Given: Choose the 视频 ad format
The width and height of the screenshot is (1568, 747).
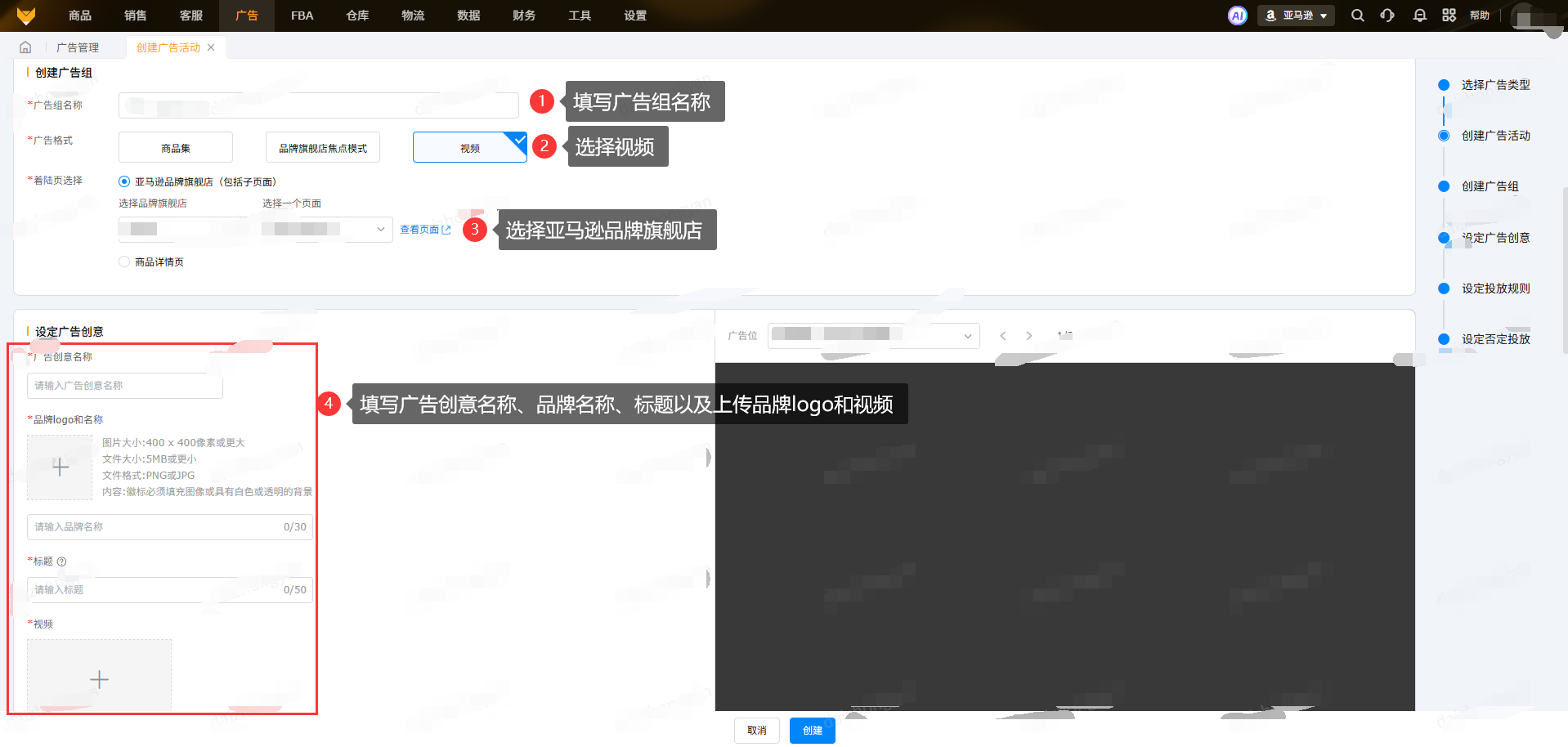Looking at the screenshot, I should point(470,148).
